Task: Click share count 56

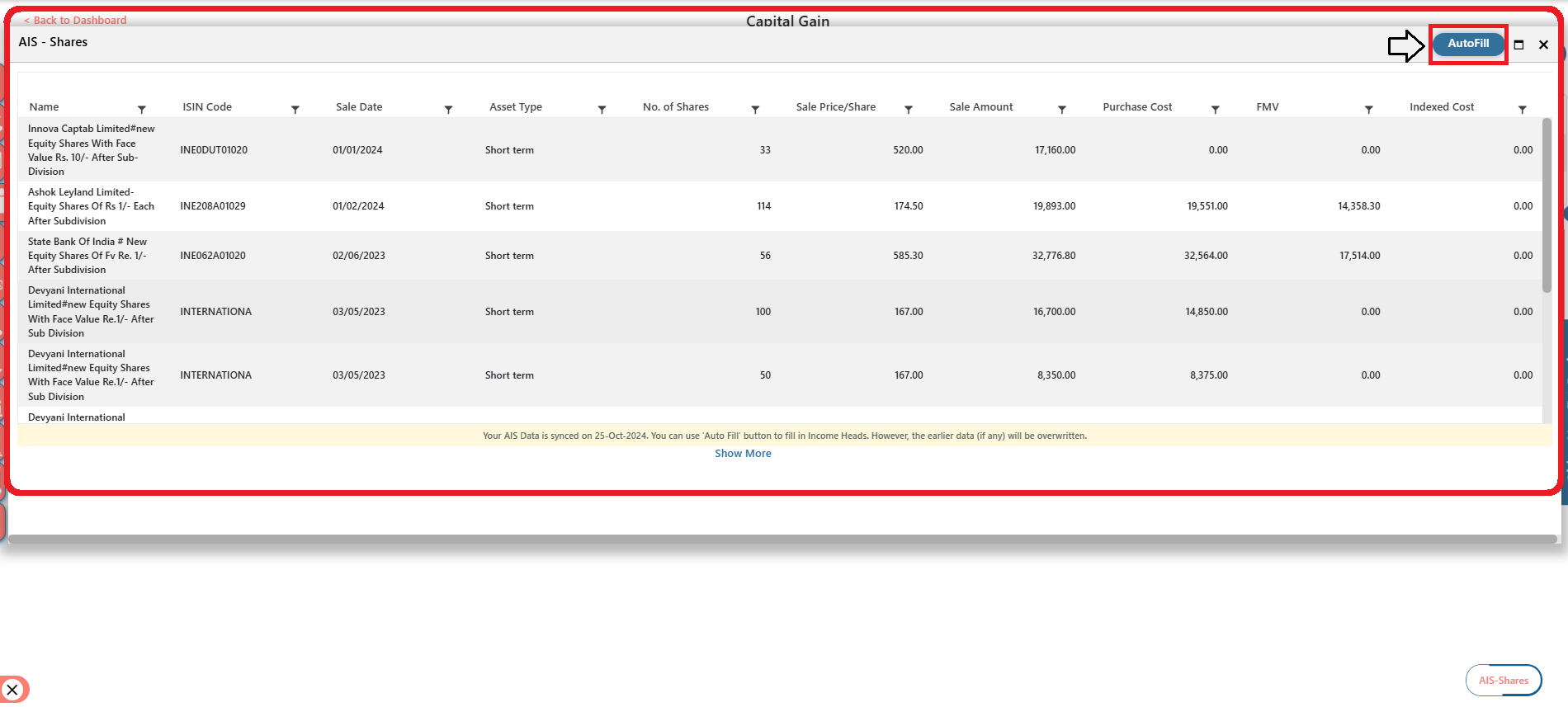Action: 765,256
